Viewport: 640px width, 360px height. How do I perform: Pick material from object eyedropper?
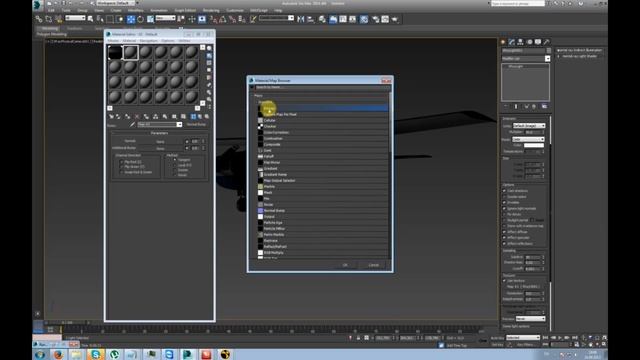click(x=132, y=124)
